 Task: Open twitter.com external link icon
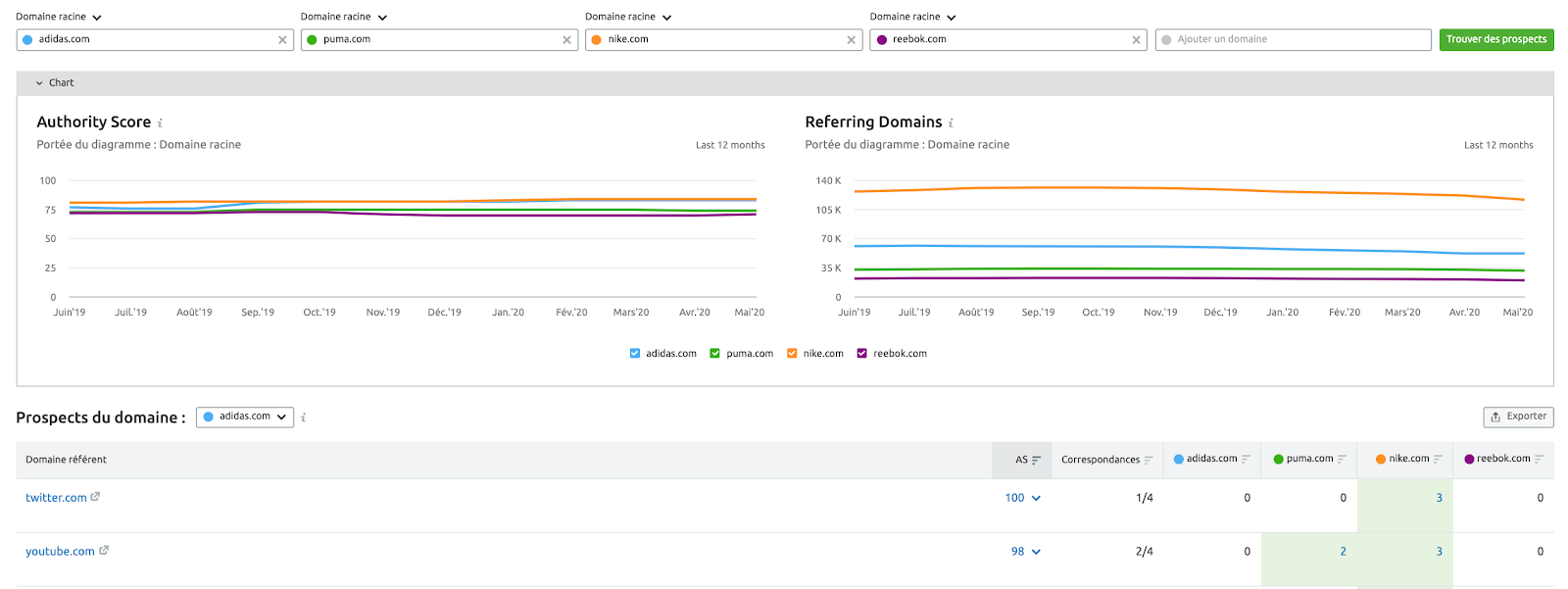95,497
